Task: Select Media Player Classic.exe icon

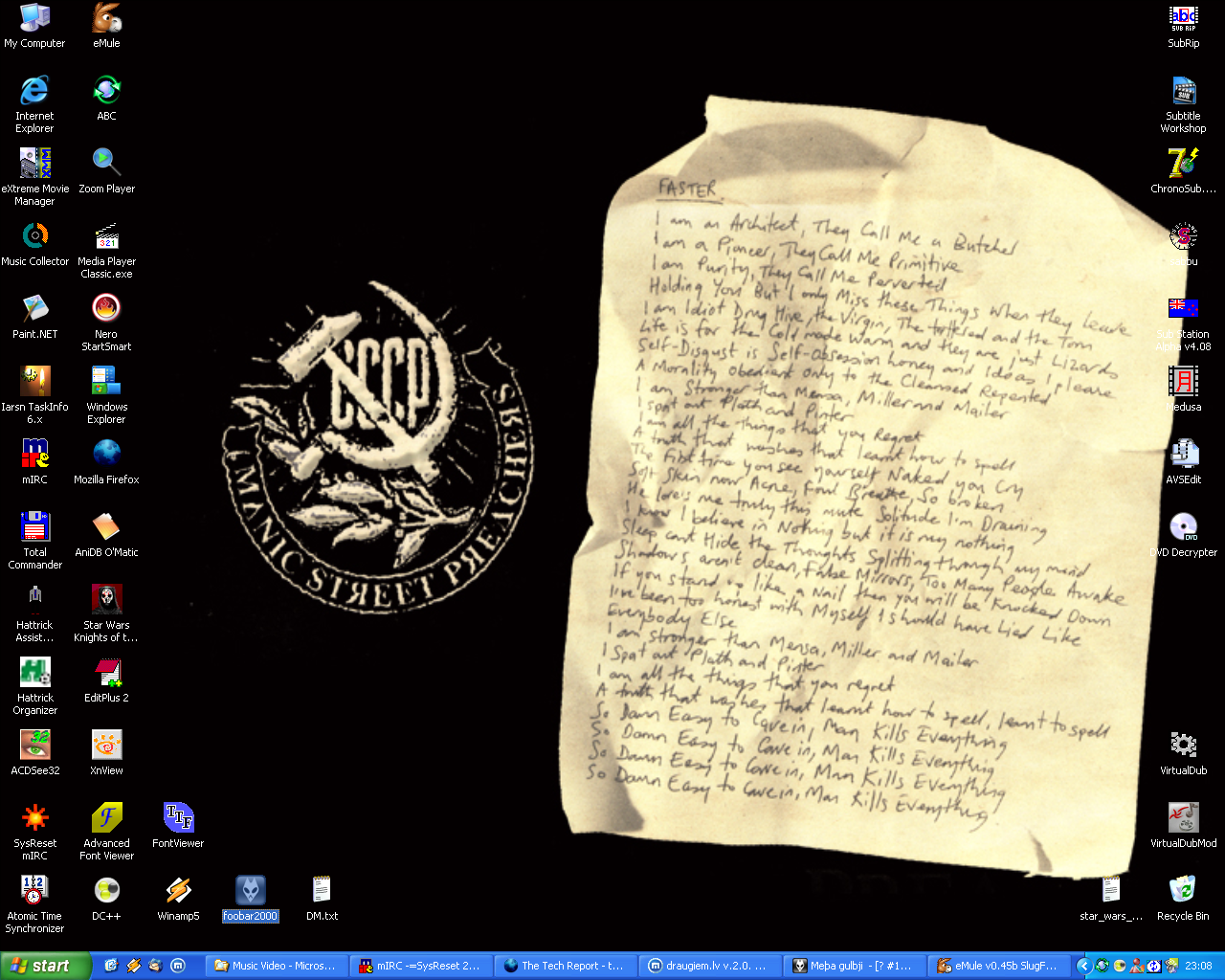Action: coord(106,250)
